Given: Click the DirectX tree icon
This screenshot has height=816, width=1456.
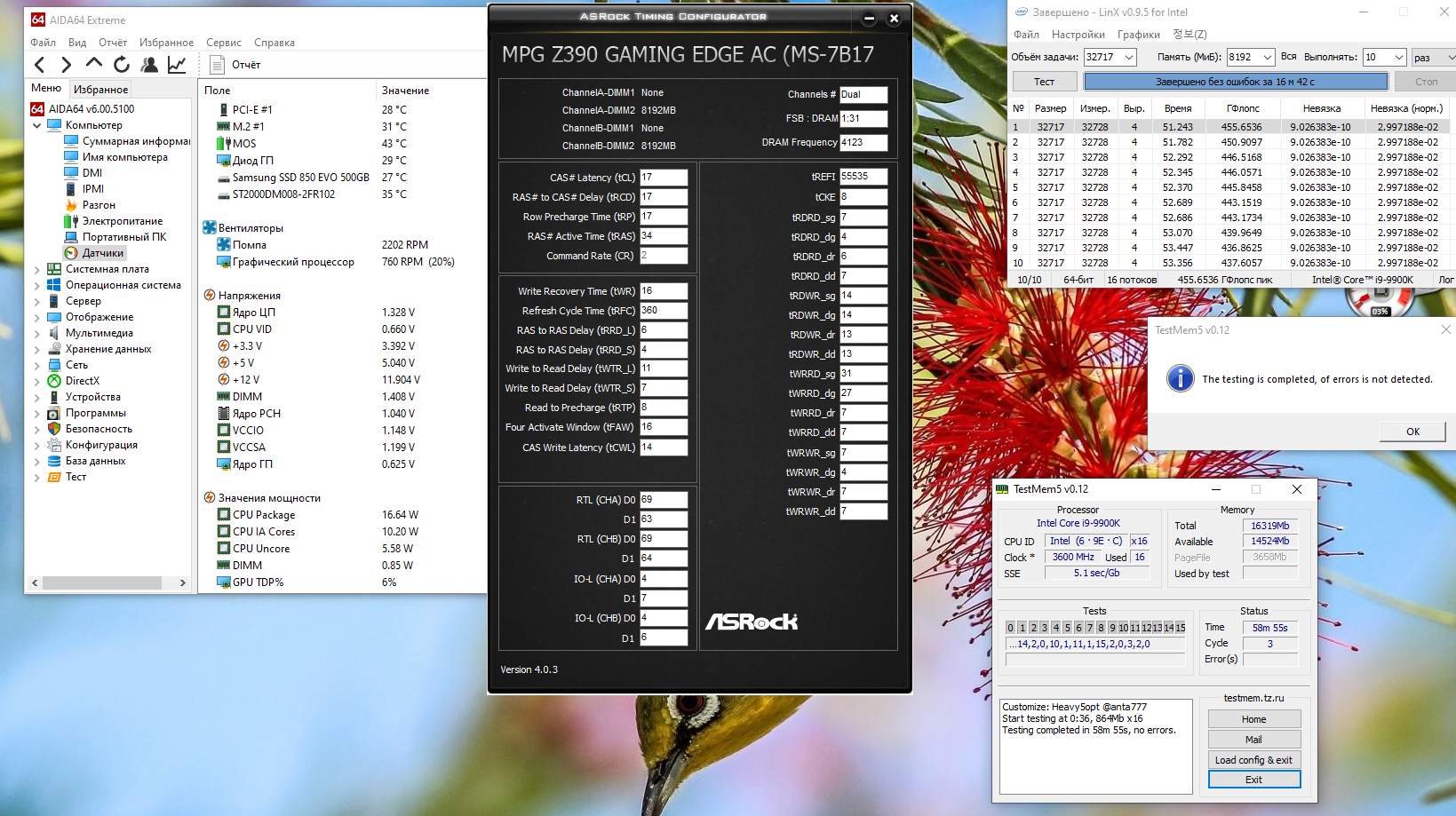Looking at the screenshot, I should (x=54, y=381).
